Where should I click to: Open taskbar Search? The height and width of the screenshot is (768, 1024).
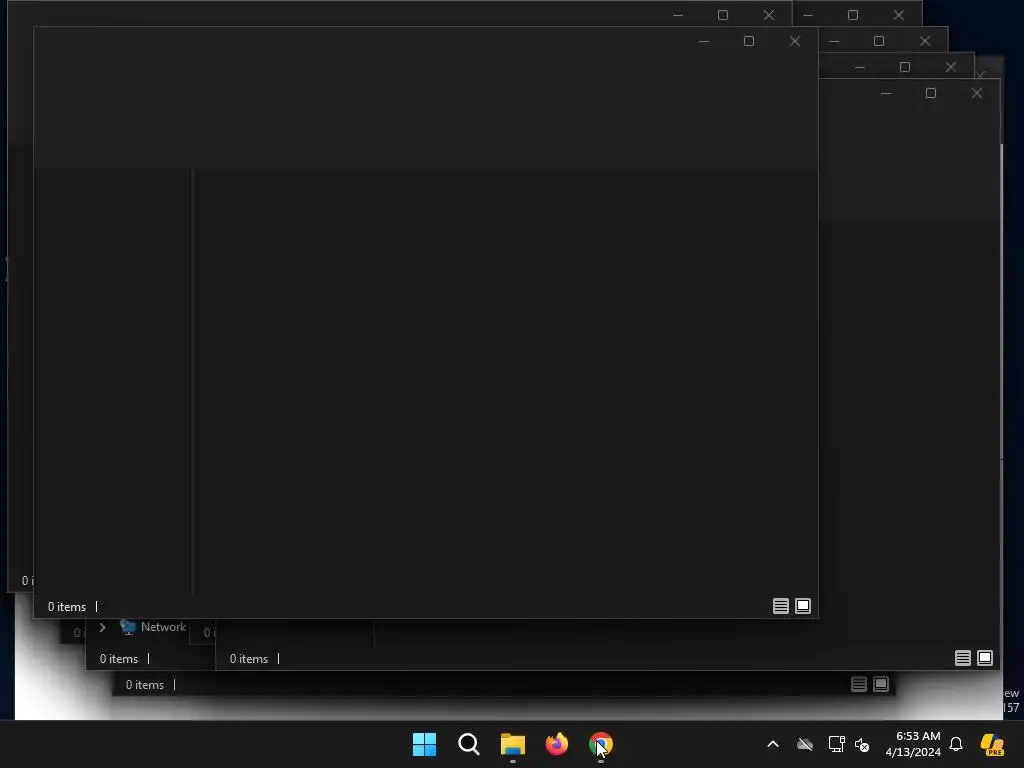coord(469,744)
